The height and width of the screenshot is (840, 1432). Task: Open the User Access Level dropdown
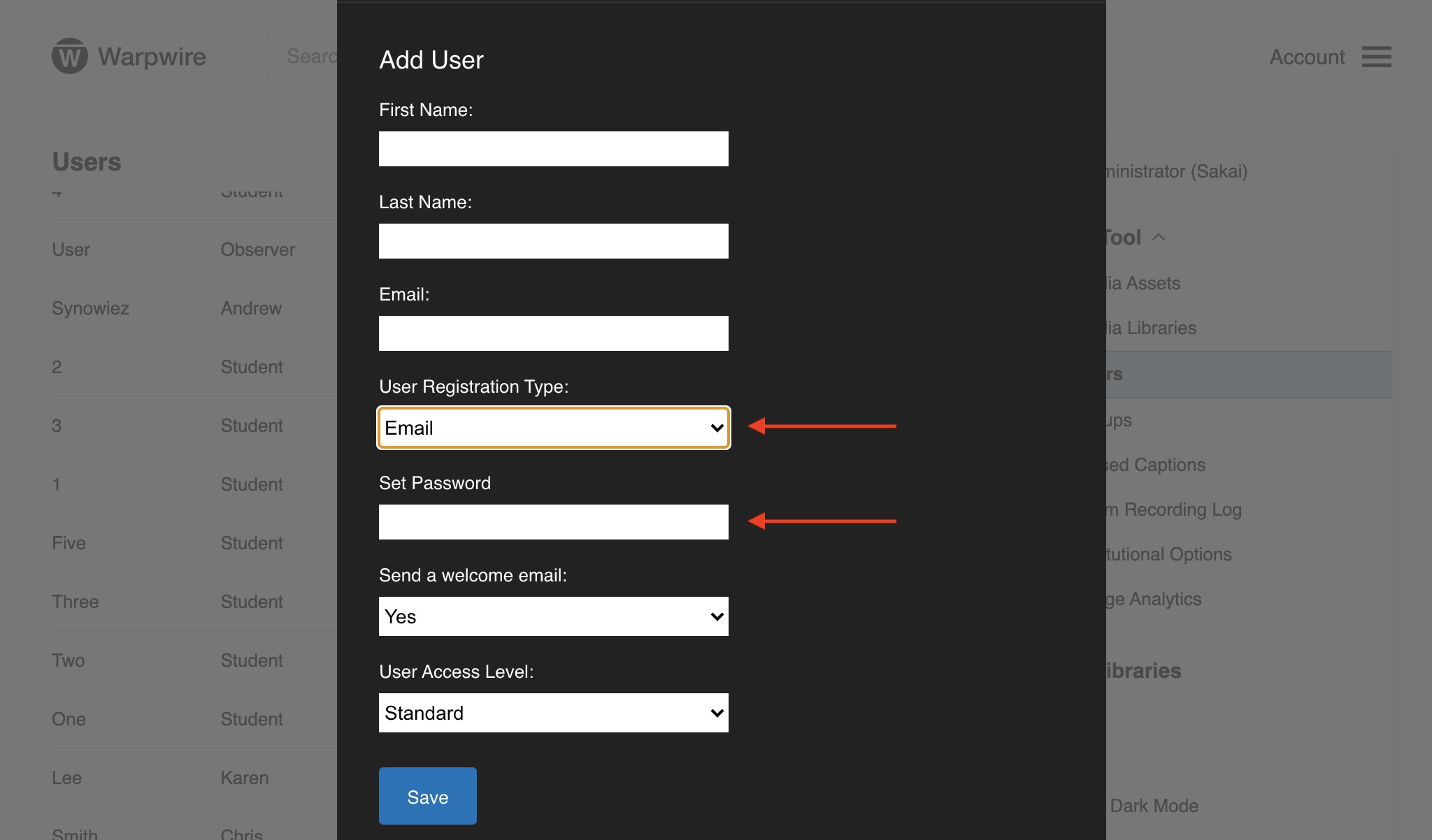(553, 713)
